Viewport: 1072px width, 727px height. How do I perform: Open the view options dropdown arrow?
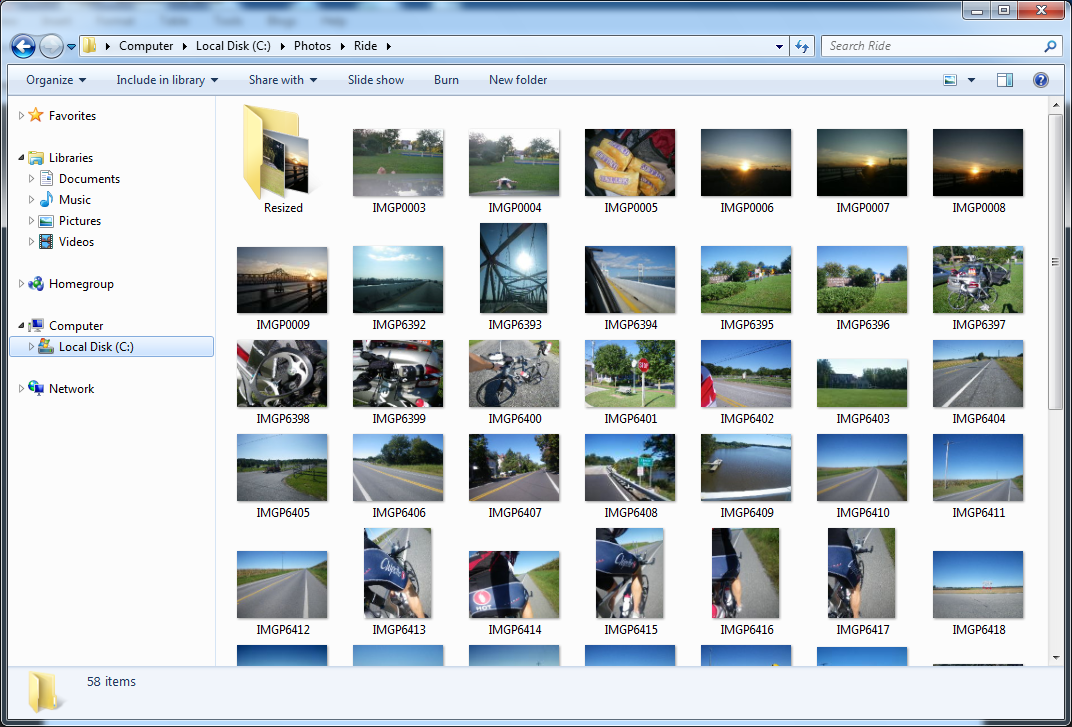(971, 80)
